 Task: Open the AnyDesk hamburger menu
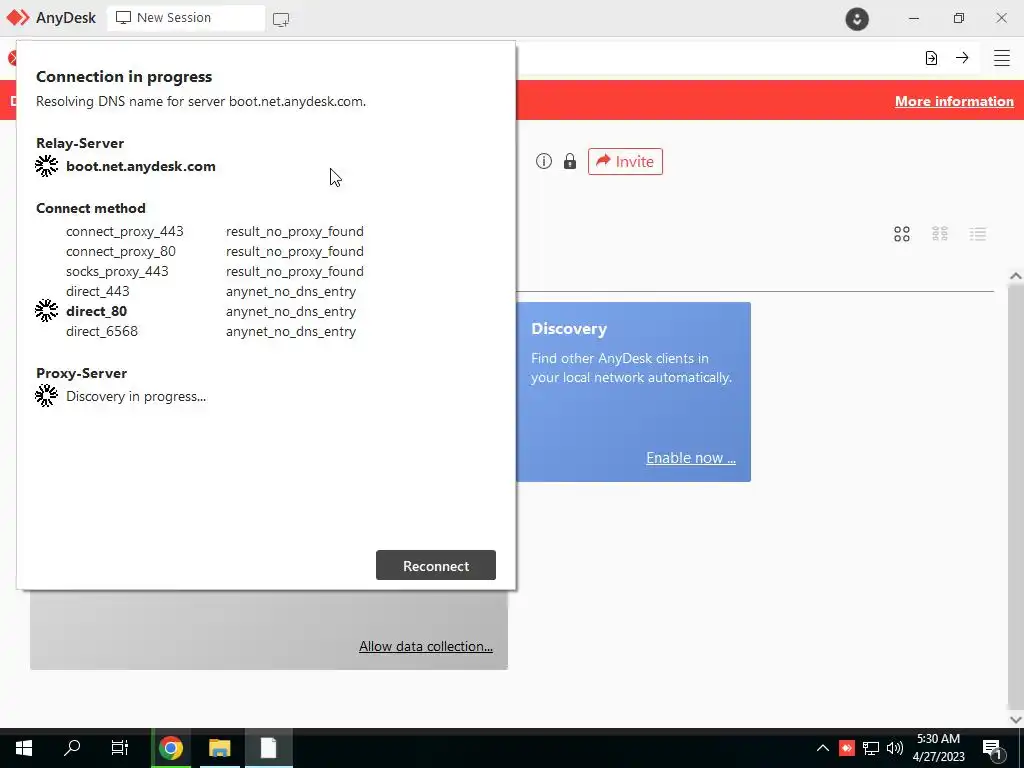coord(1001,57)
